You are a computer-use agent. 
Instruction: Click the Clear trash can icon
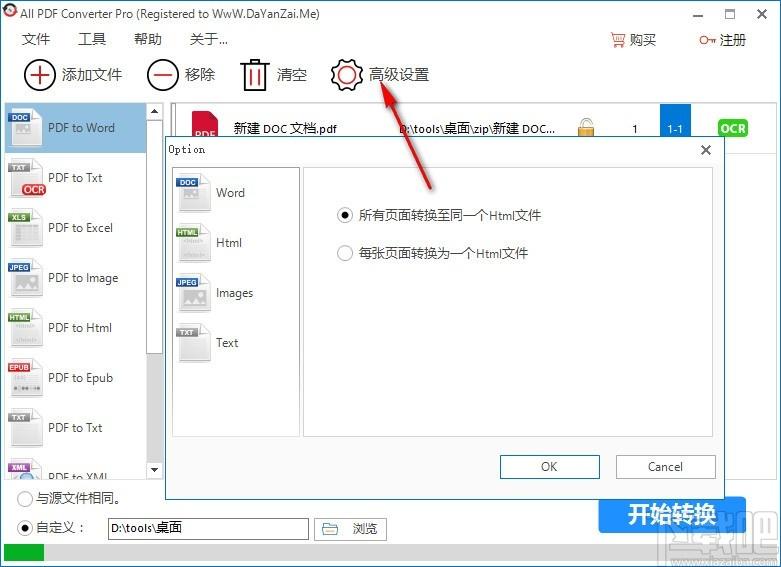(255, 75)
